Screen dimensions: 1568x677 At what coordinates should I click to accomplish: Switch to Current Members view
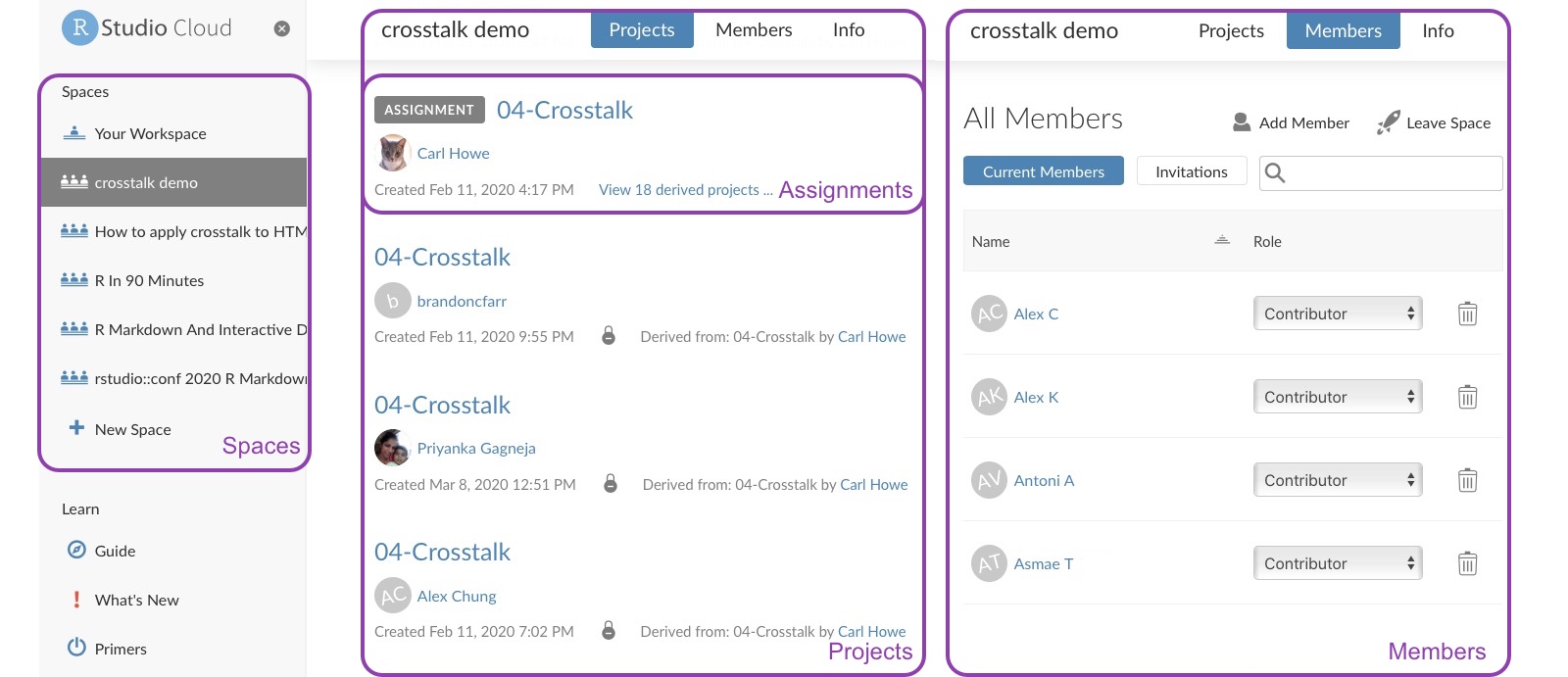tap(1043, 171)
